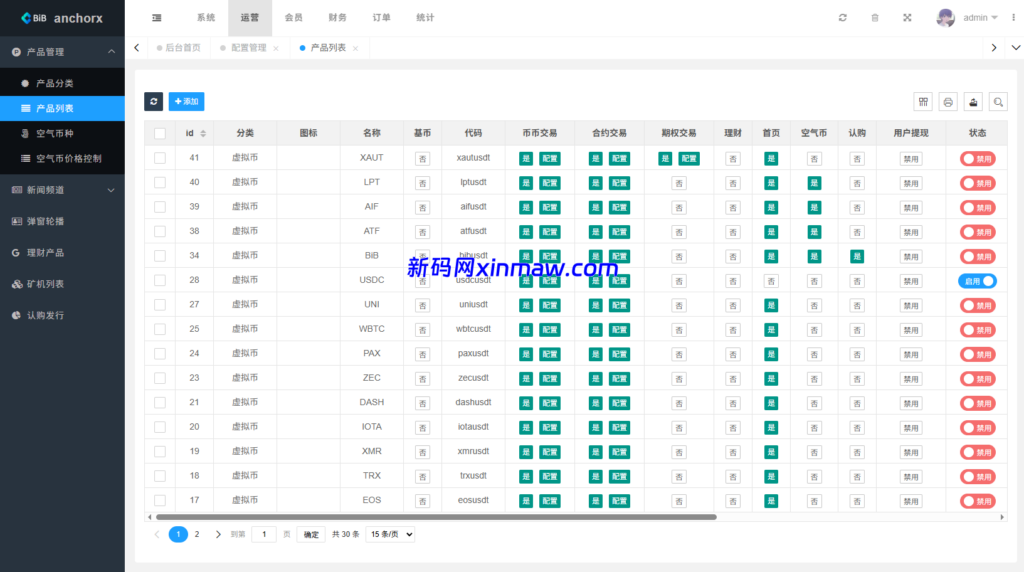Switch to the 订单 top menu
1024x572 pixels.
[x=381, y=18]
